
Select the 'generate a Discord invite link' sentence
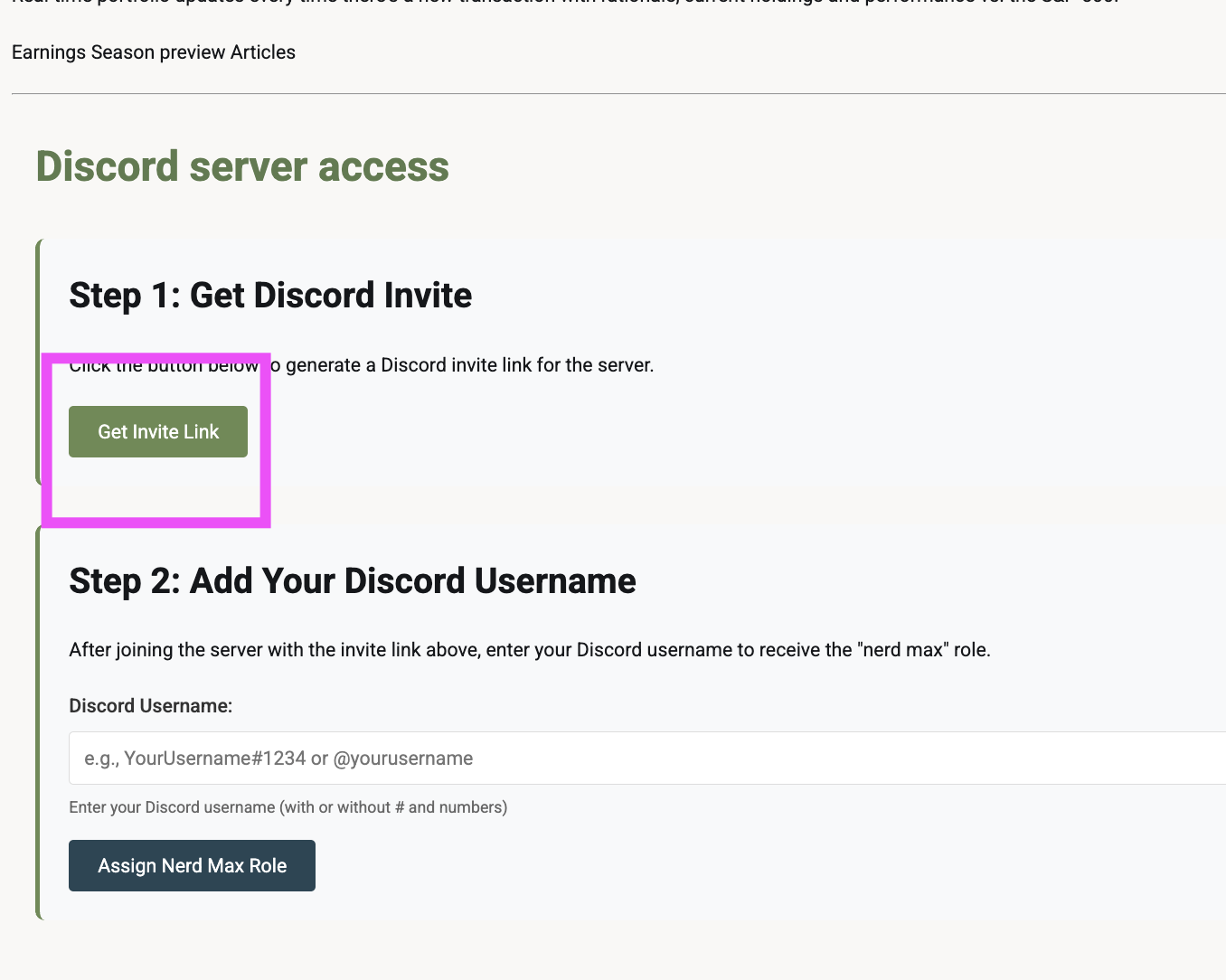pos(362,365)
